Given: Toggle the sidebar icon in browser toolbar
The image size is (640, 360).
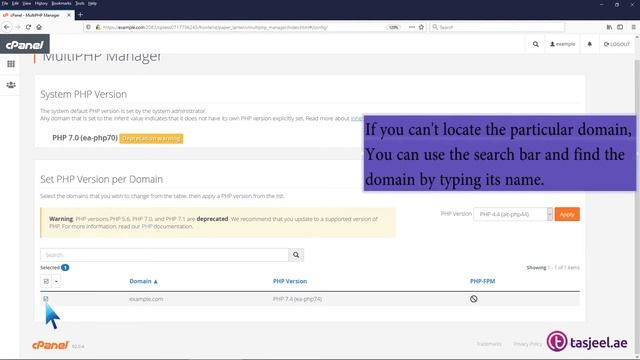Looking at the screenshot, I should point(620,27).
